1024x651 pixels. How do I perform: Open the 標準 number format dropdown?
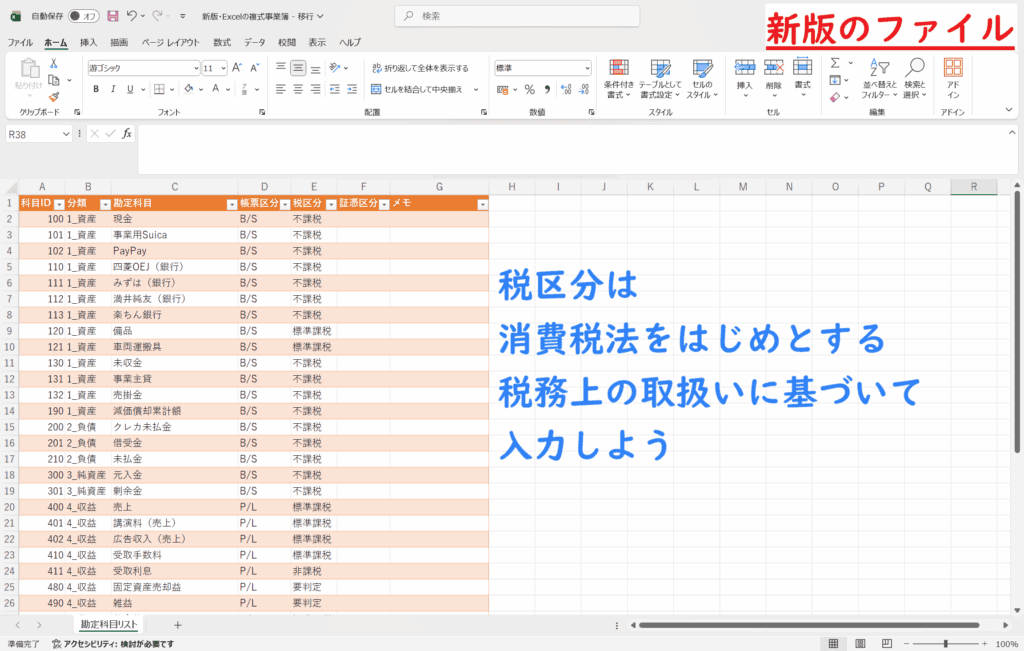point(586,68)
